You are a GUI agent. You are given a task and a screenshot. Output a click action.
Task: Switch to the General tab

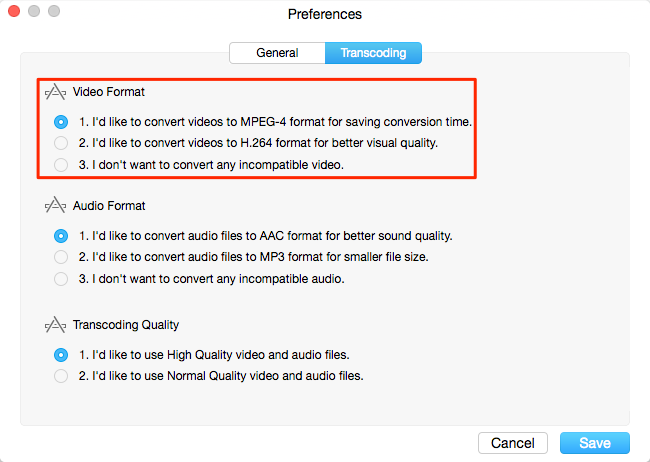coord(277,53)
